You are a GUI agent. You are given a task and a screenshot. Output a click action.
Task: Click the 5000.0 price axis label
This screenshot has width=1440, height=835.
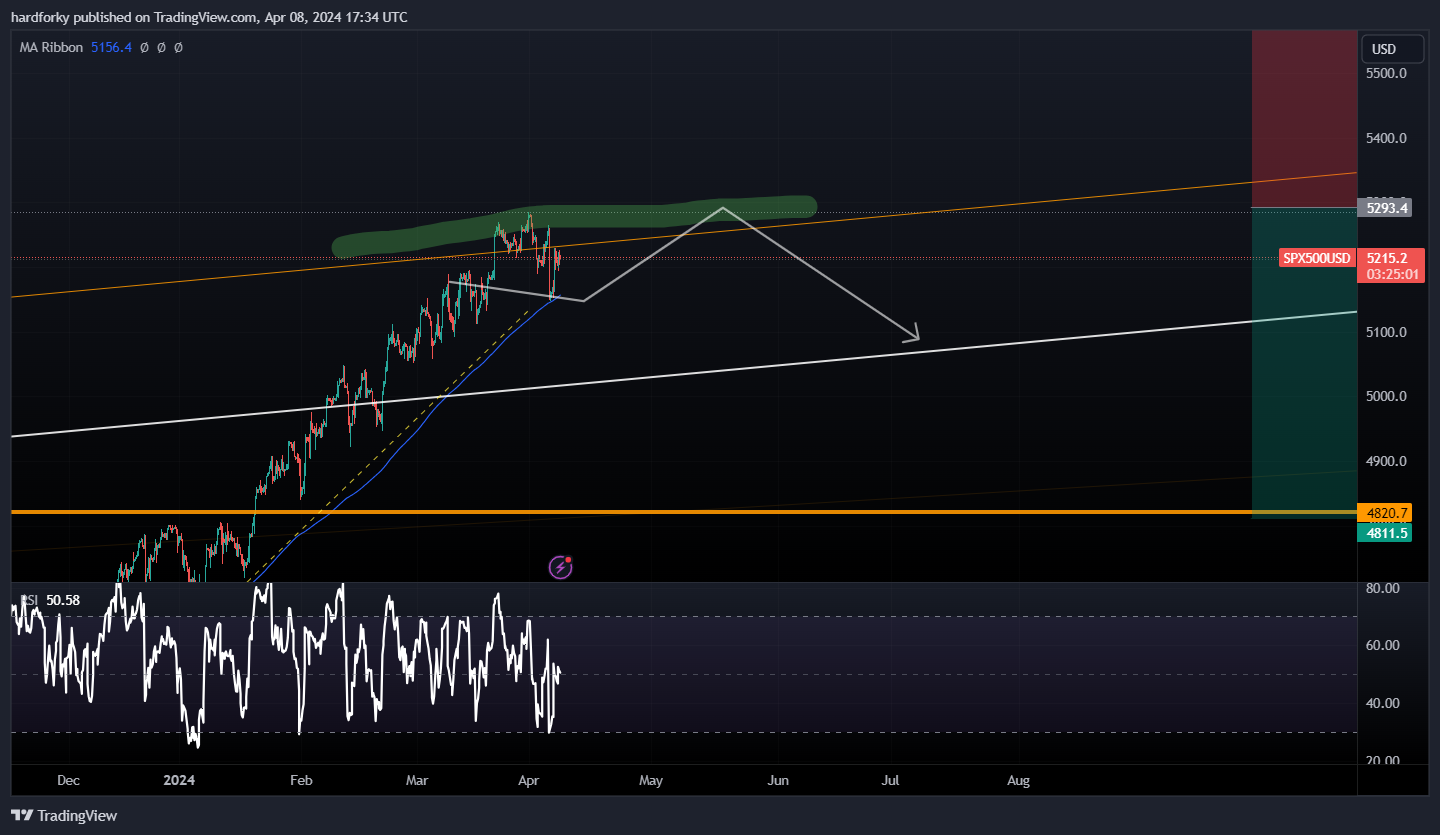(1387, 396)
